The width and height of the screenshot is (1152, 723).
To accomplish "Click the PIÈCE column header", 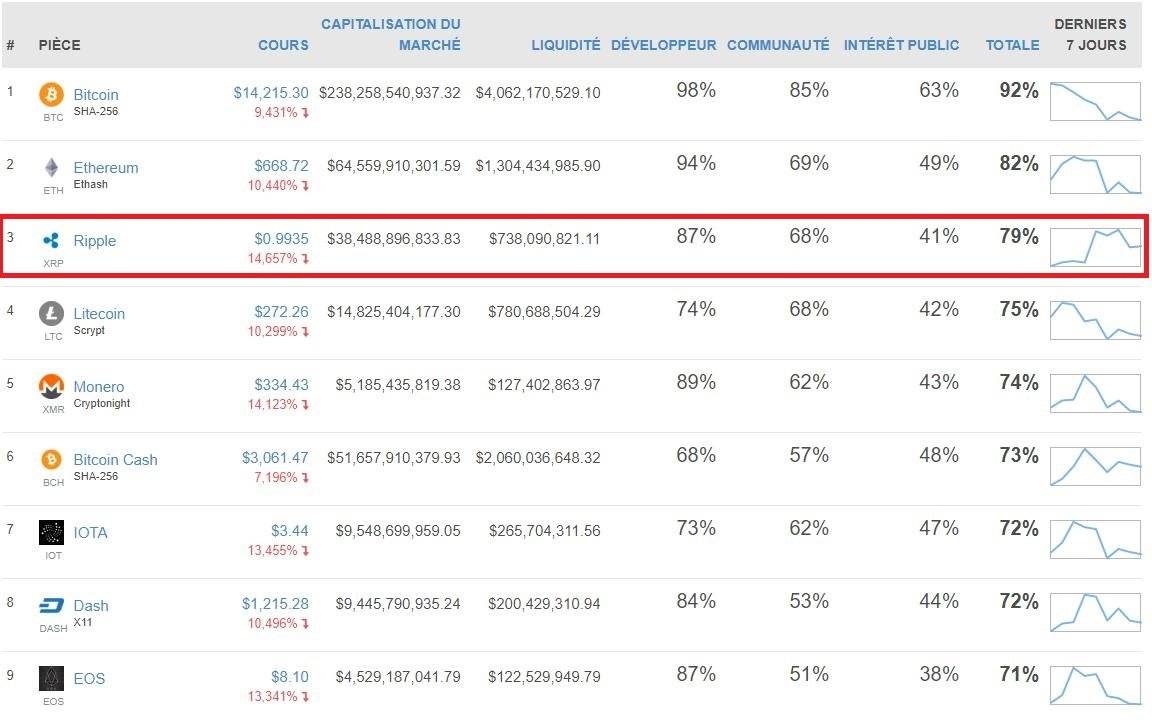I will pos(60,45).
